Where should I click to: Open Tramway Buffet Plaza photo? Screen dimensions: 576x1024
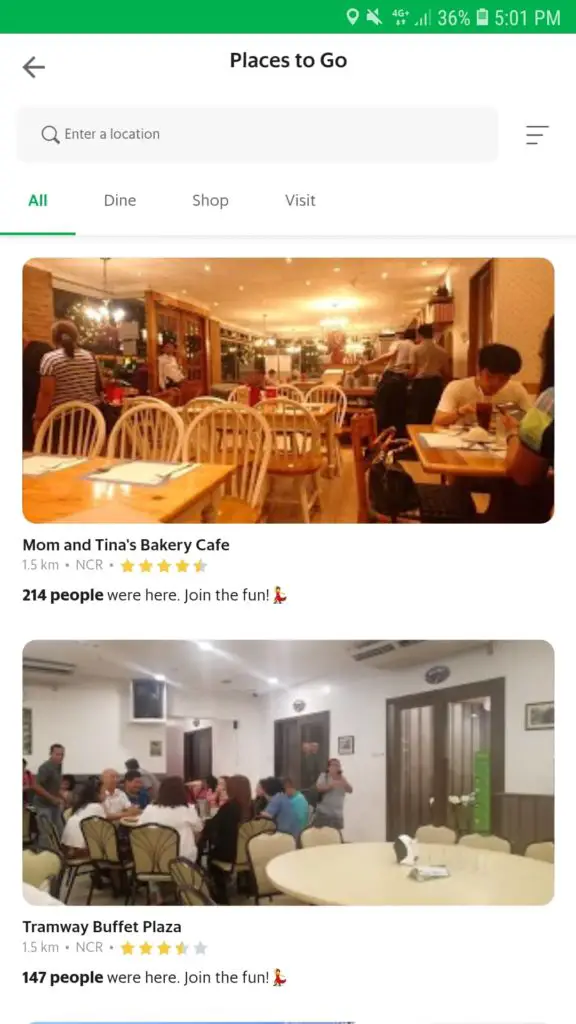click(288, 773)
